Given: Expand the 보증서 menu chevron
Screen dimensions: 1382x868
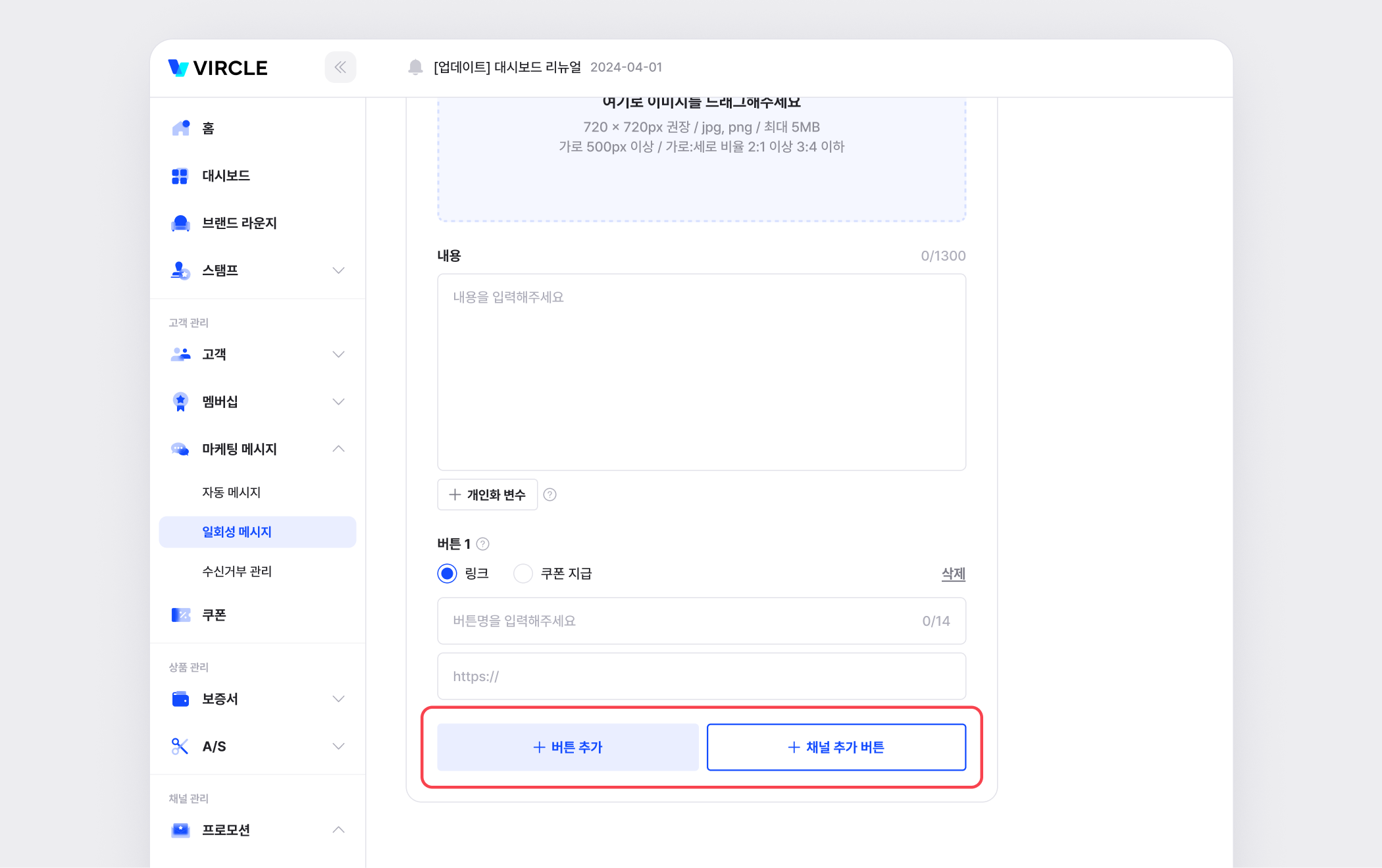Looking at the screenshot, I should [338, 699].
